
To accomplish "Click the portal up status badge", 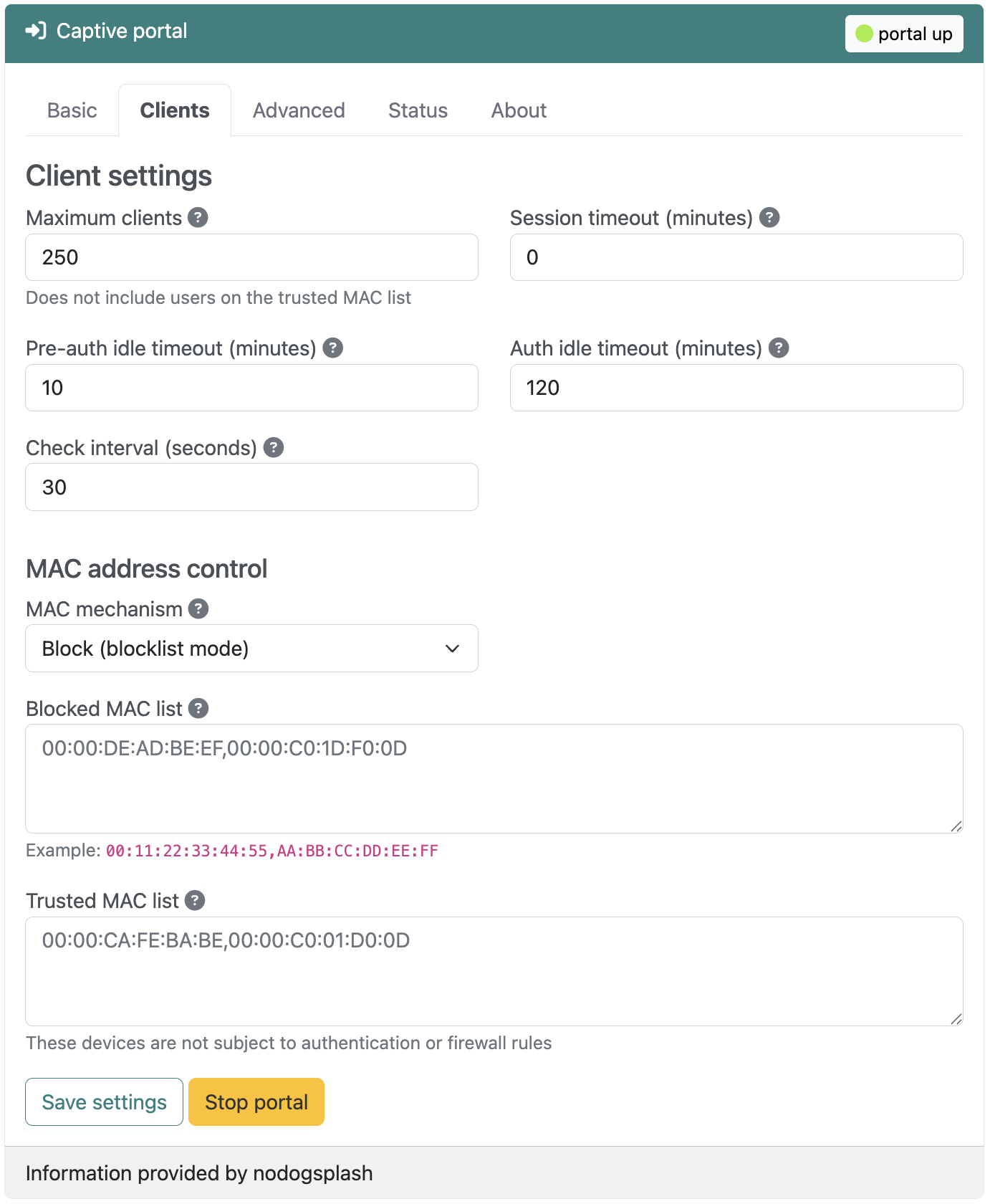I will 904,34.
